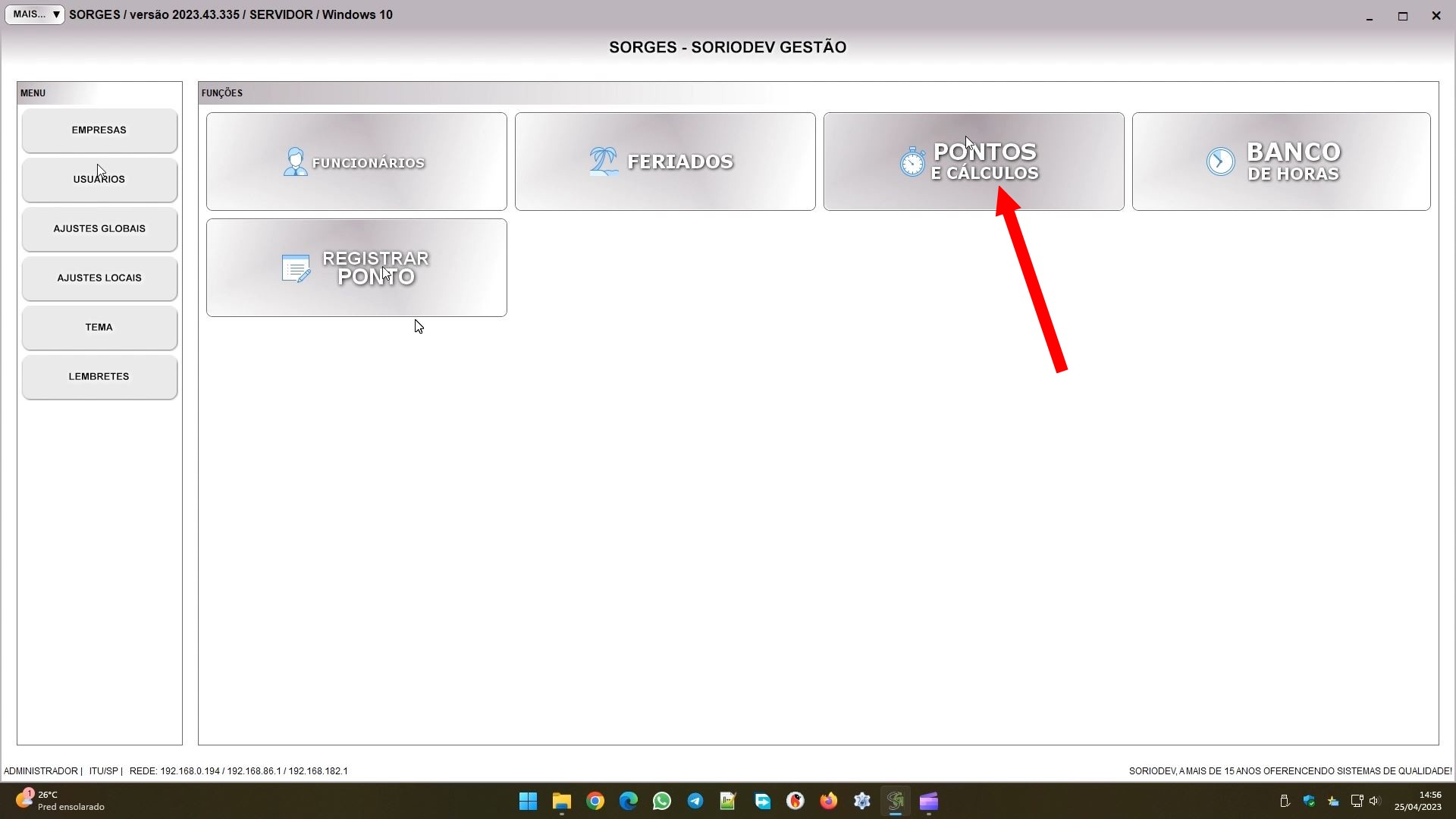The height and width of the screenshot is (819, 1456).
Task: Click the SORGES app taskbar icon
Action: [896, 801]
